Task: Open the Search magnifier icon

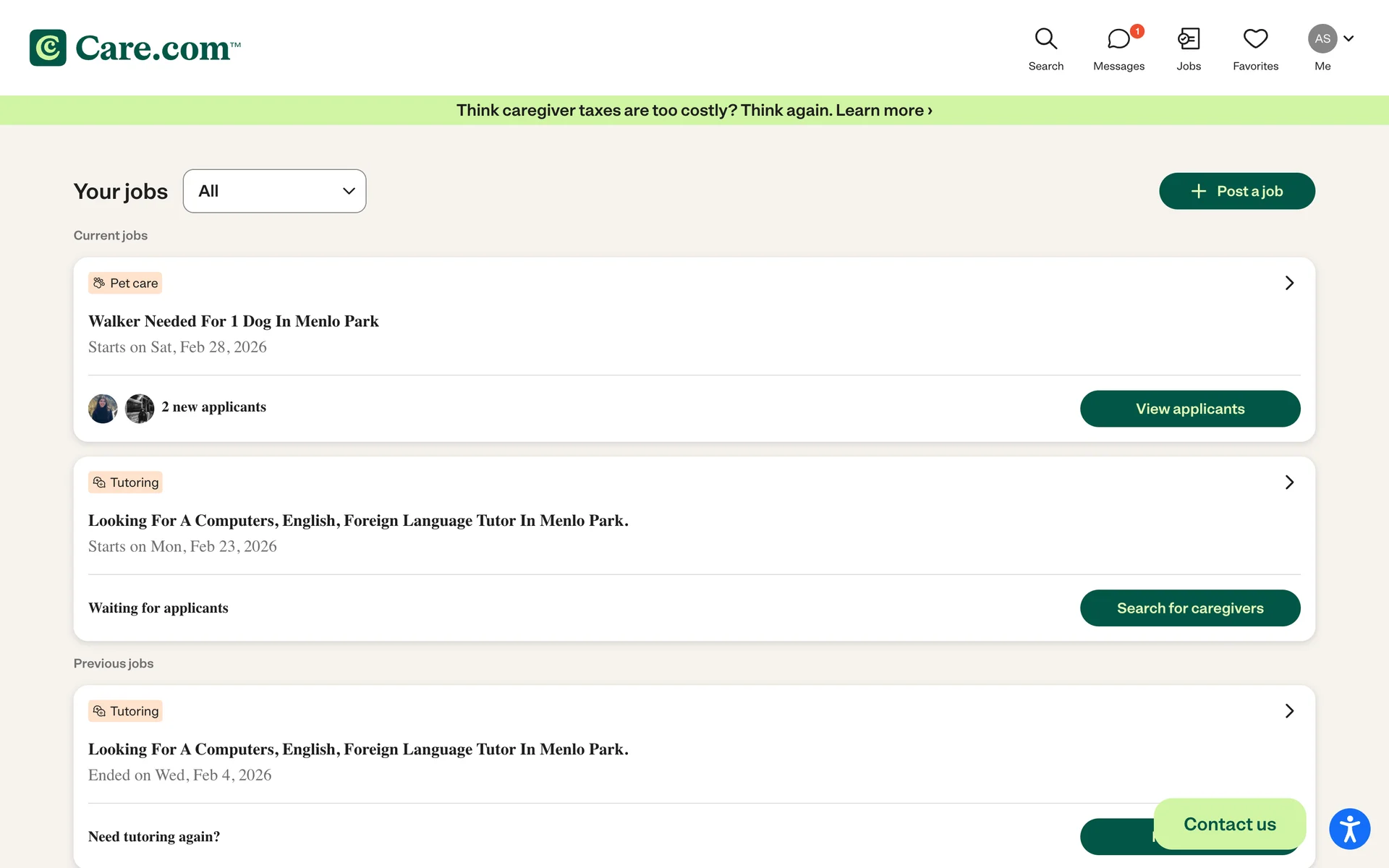Action: point(1045,39)
